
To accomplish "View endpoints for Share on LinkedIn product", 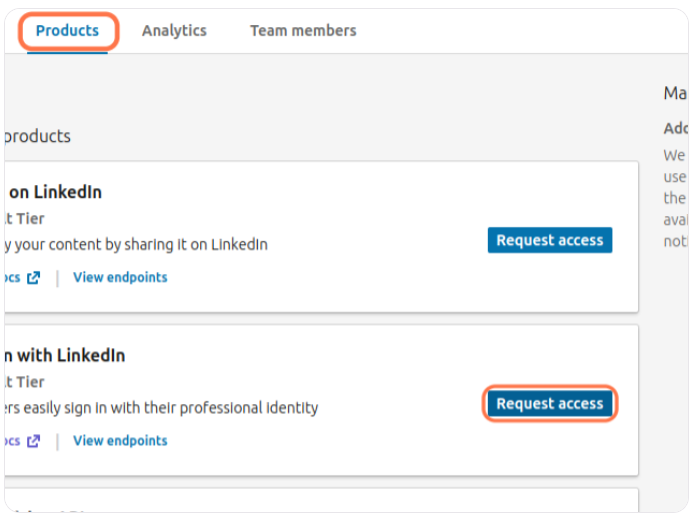I will pos(120,277).
